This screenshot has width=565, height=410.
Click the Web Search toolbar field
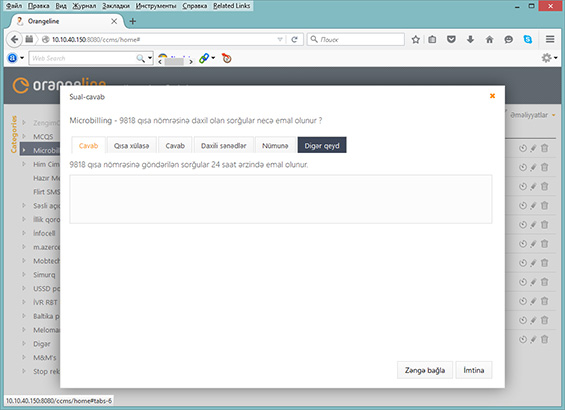click(x=82, y=58)
